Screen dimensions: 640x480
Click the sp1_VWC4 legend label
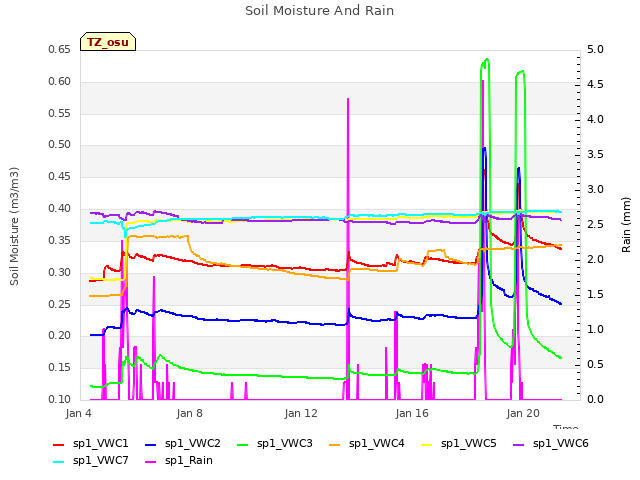376,443
